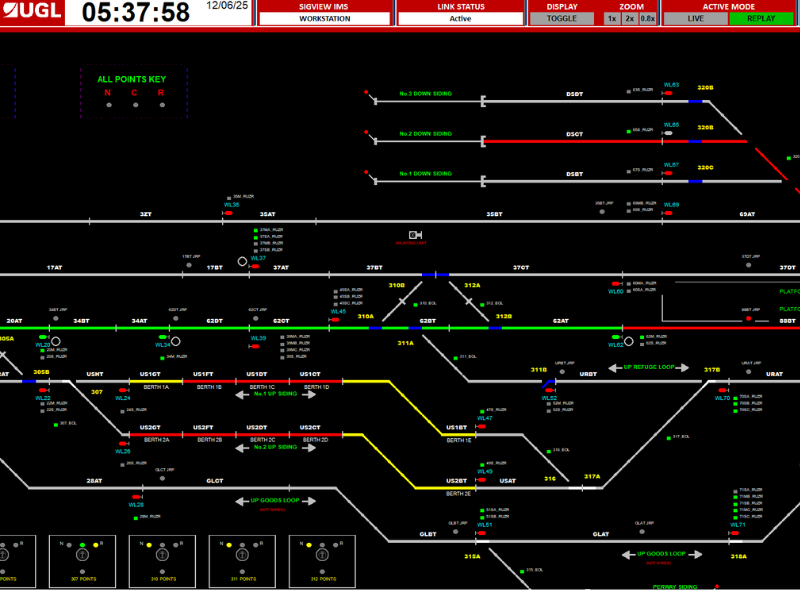Click the Workstation field under Sigview IMS

click(324, 18)
